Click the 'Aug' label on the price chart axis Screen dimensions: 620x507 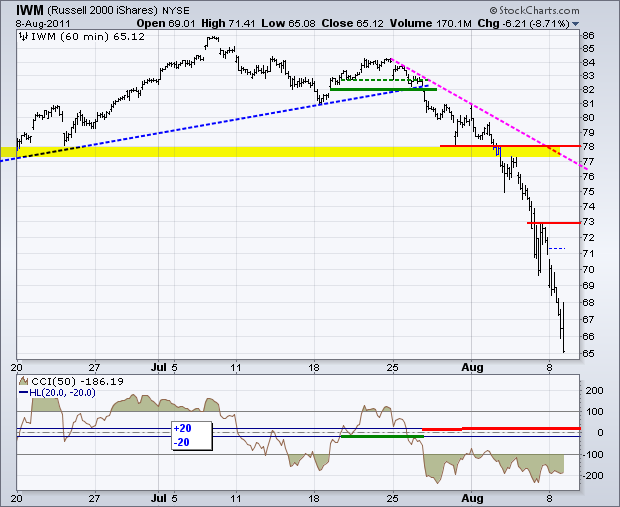tap(472, 367)
